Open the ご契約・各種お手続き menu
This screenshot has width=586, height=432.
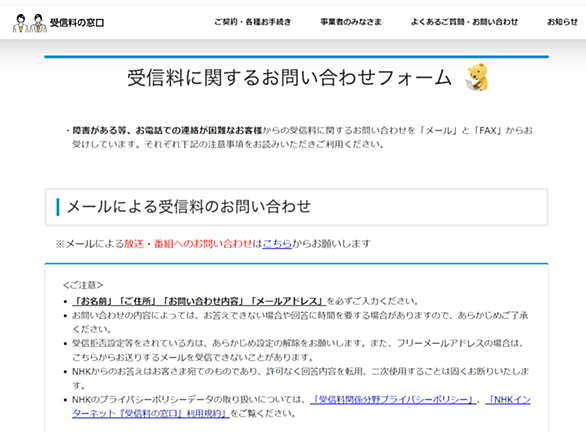[253, 22]
